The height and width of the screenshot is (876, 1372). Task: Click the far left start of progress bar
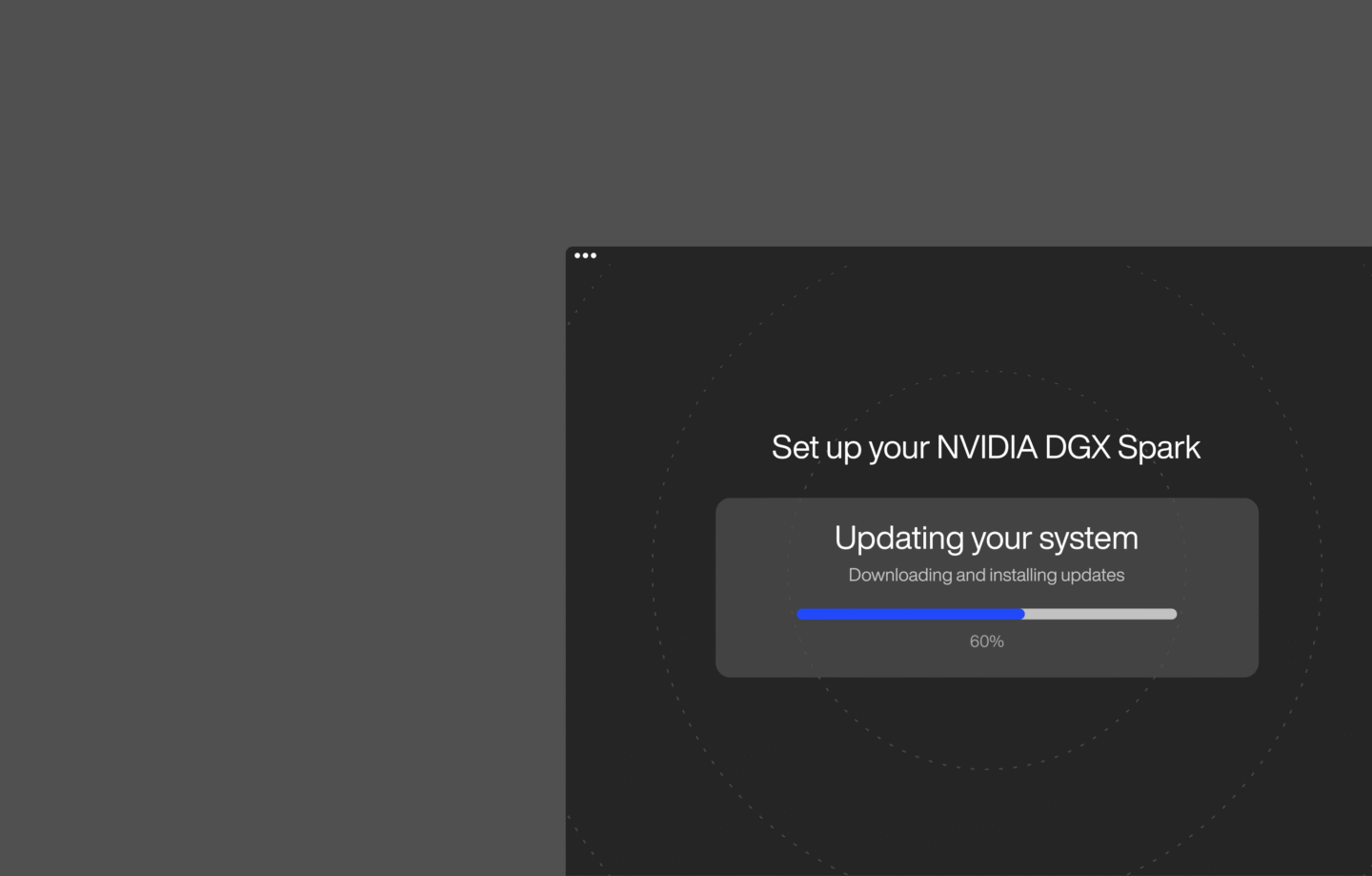(800, 614)
